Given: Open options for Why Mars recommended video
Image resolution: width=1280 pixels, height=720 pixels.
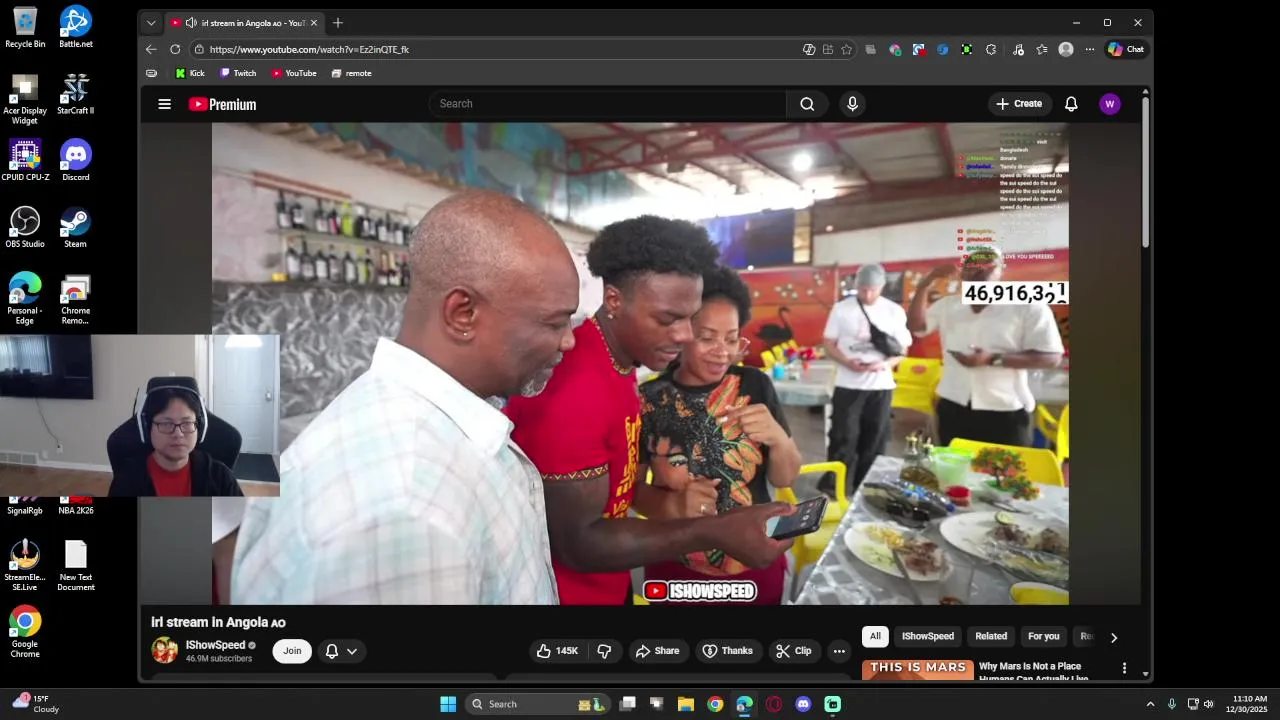Looking at the screenshot, I should 1124,668.
